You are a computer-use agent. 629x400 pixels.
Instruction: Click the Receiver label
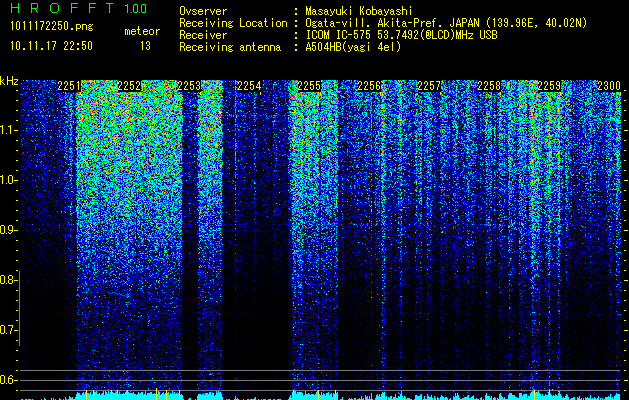click(x=203, y=35)
